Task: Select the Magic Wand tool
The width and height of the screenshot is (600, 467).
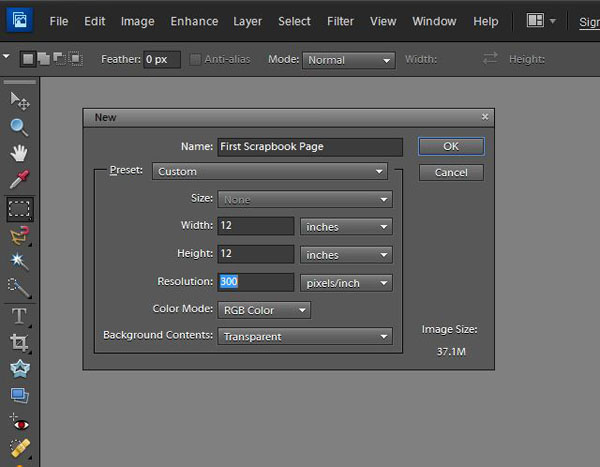Action: click(19, 261)
